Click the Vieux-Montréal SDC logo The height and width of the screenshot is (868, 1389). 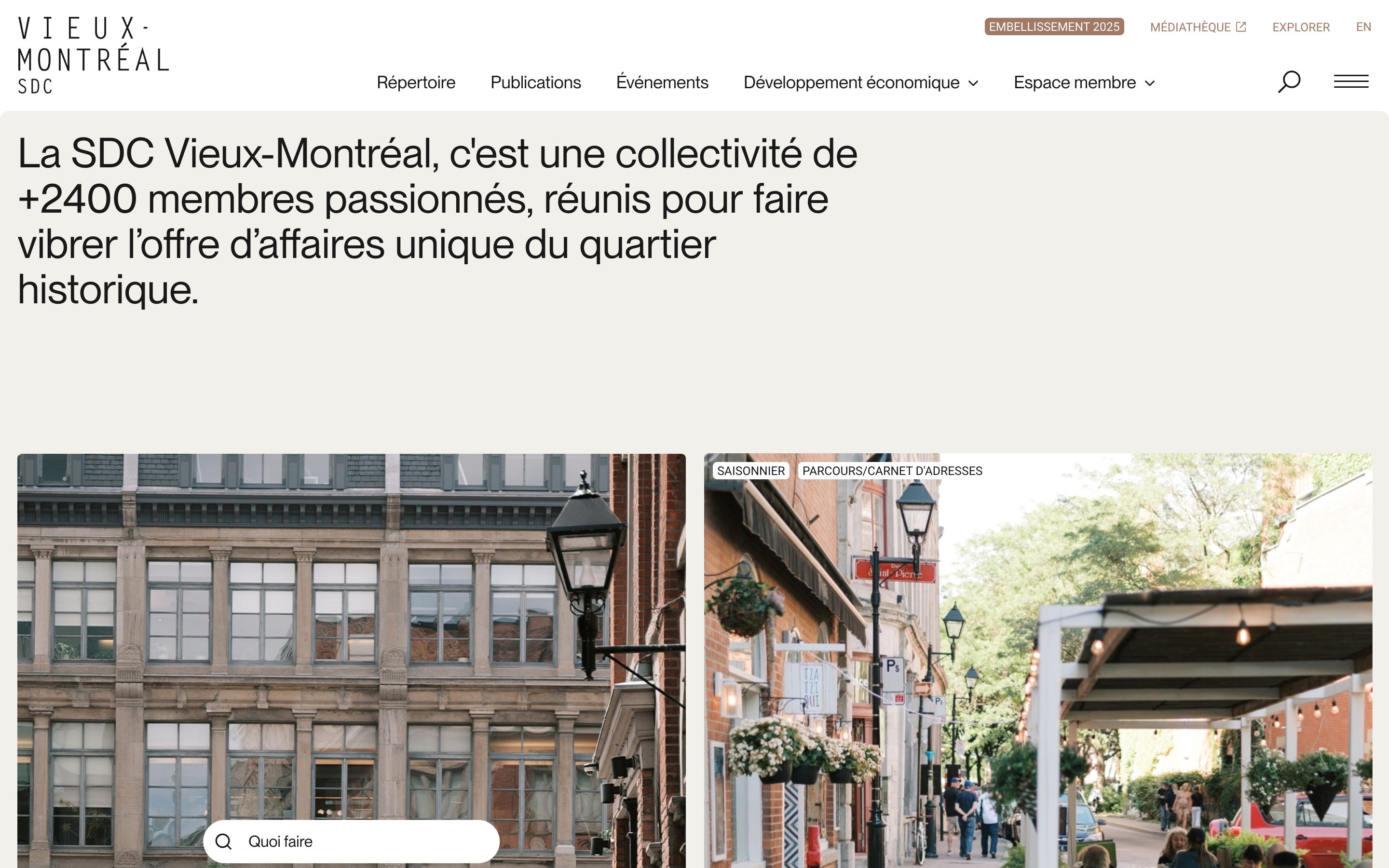coord(94,55)
